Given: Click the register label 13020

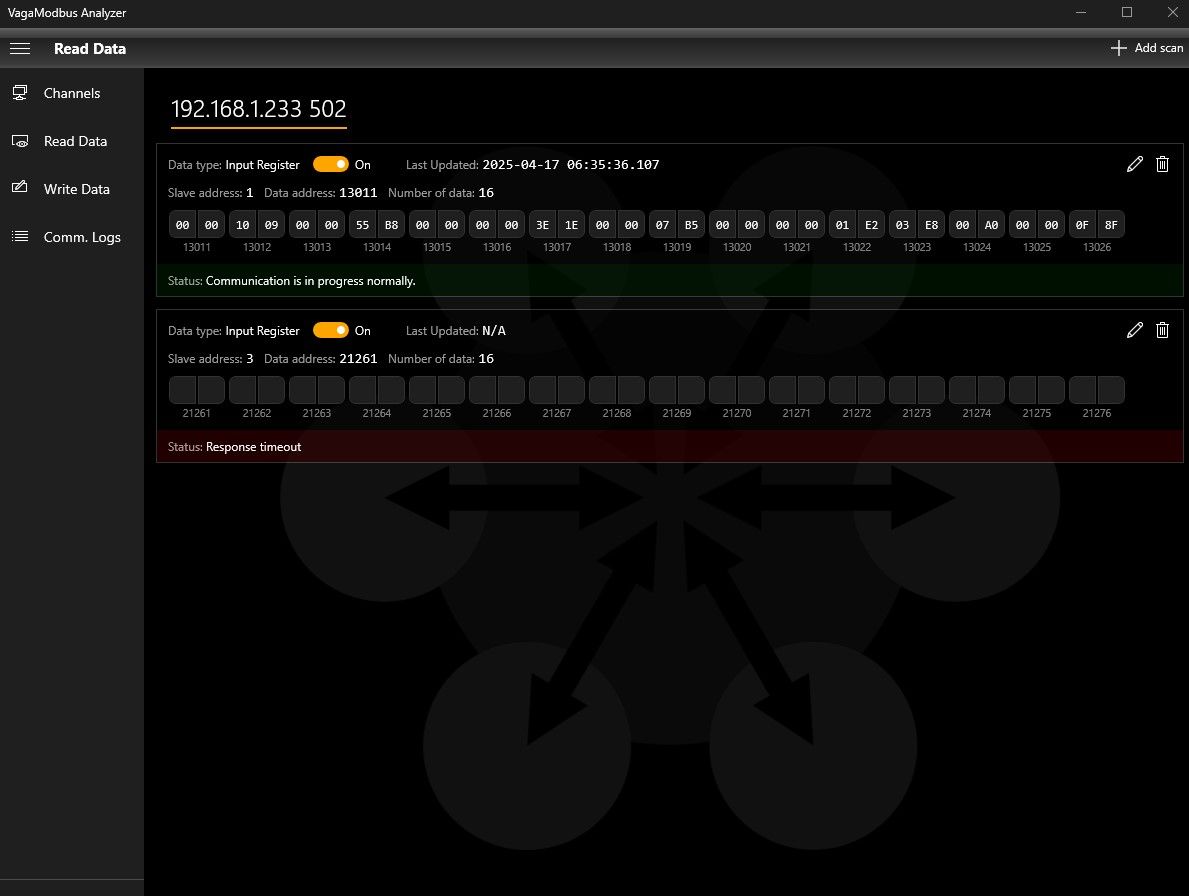Looking at the screenshot, I should click(x=737, y=247).
